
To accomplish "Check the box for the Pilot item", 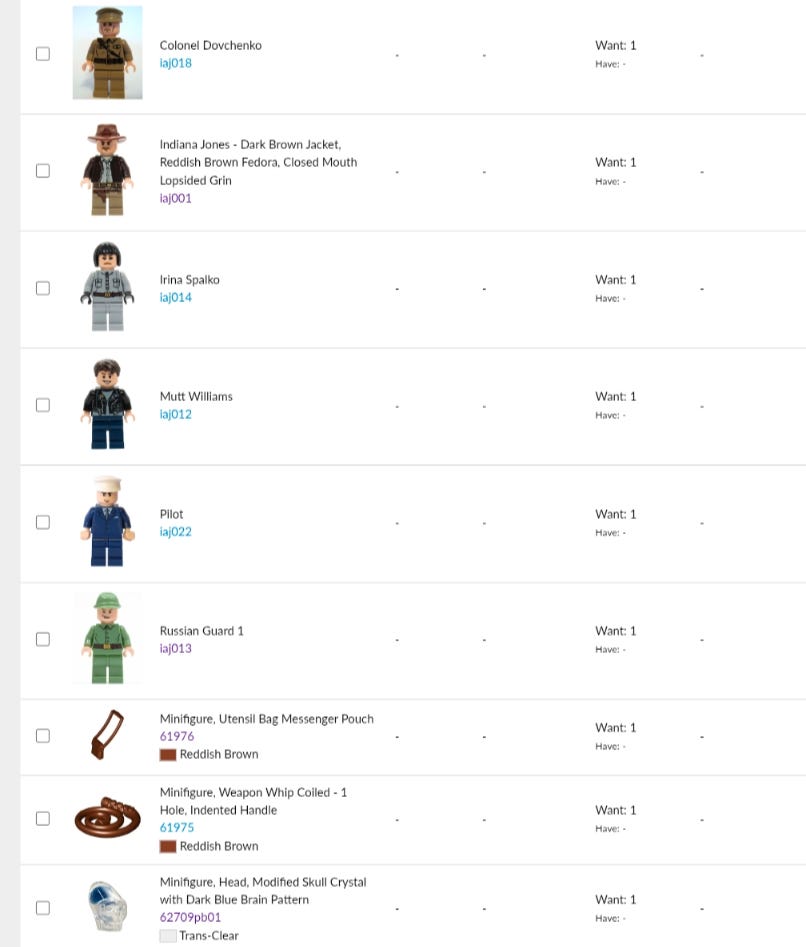I will pos(43,522).
